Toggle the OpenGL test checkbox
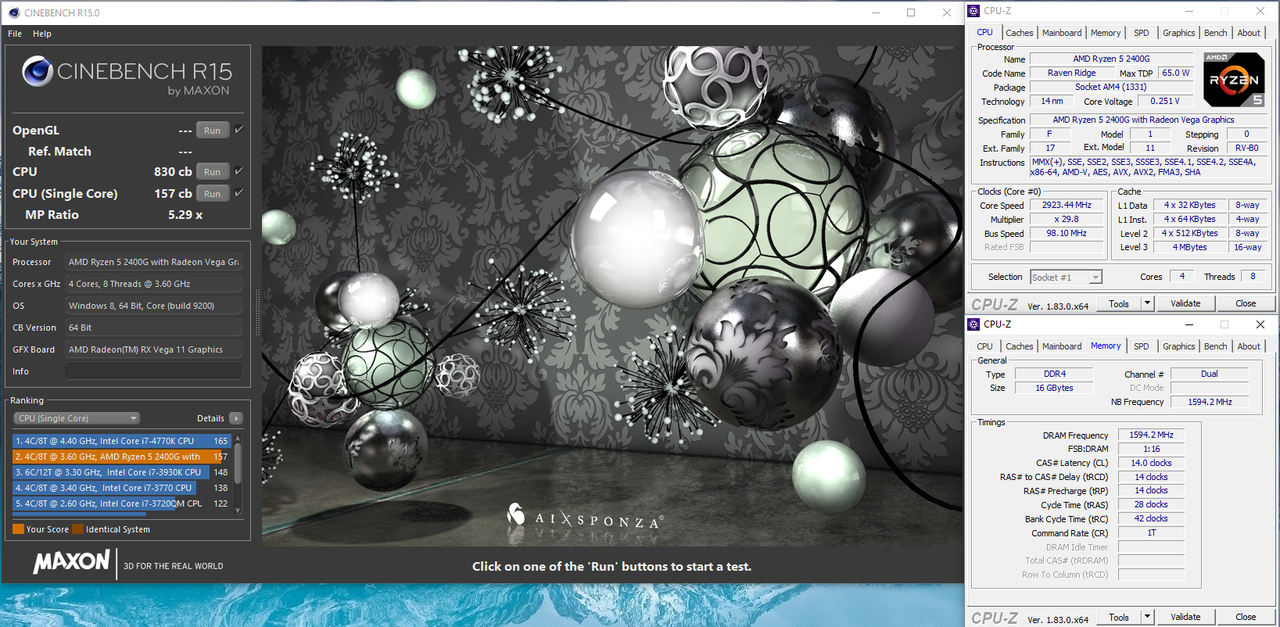1280x627 pixels. (239, 130)
